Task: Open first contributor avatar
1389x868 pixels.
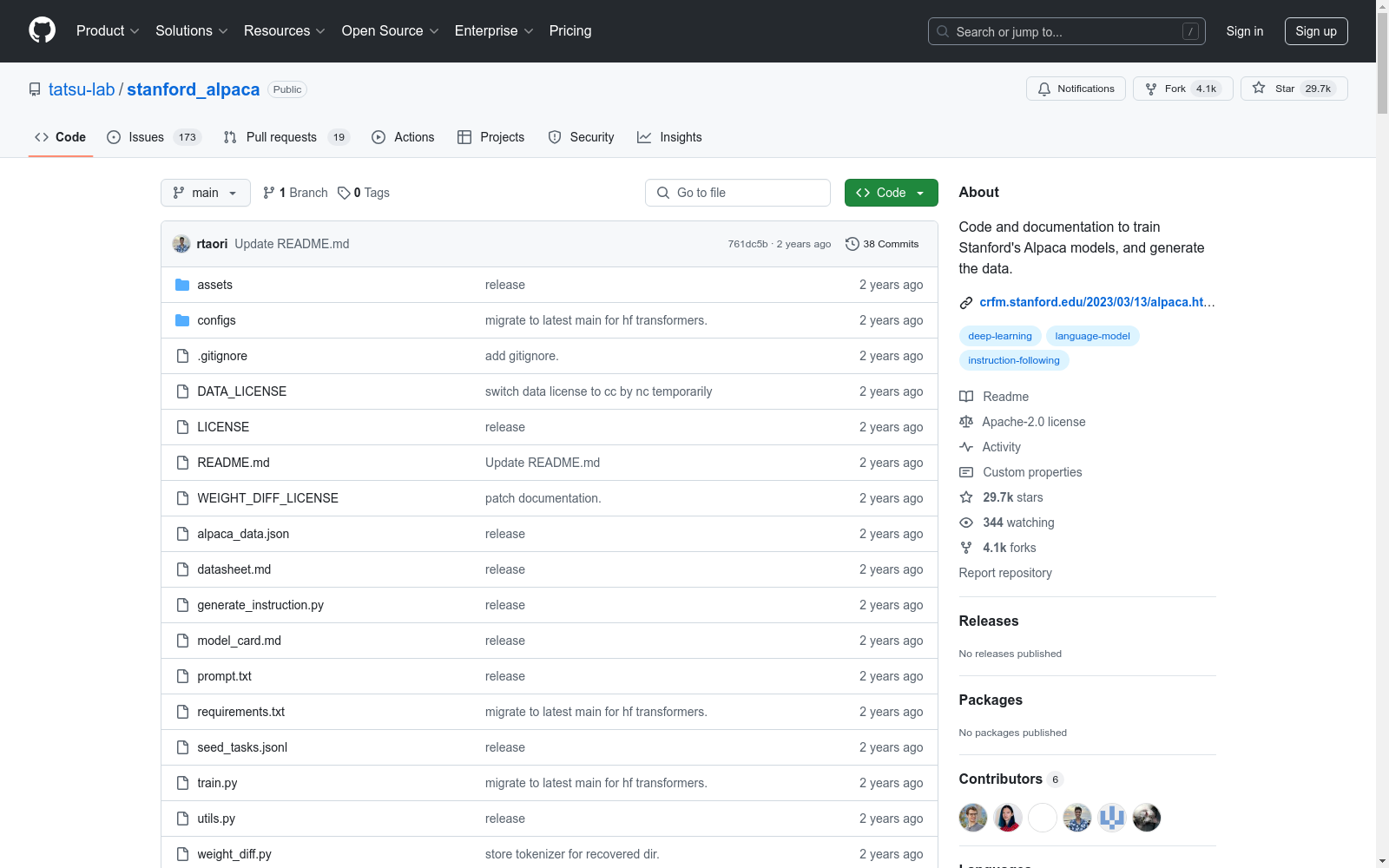Action: pyautogui.click(x=973, y=818)
